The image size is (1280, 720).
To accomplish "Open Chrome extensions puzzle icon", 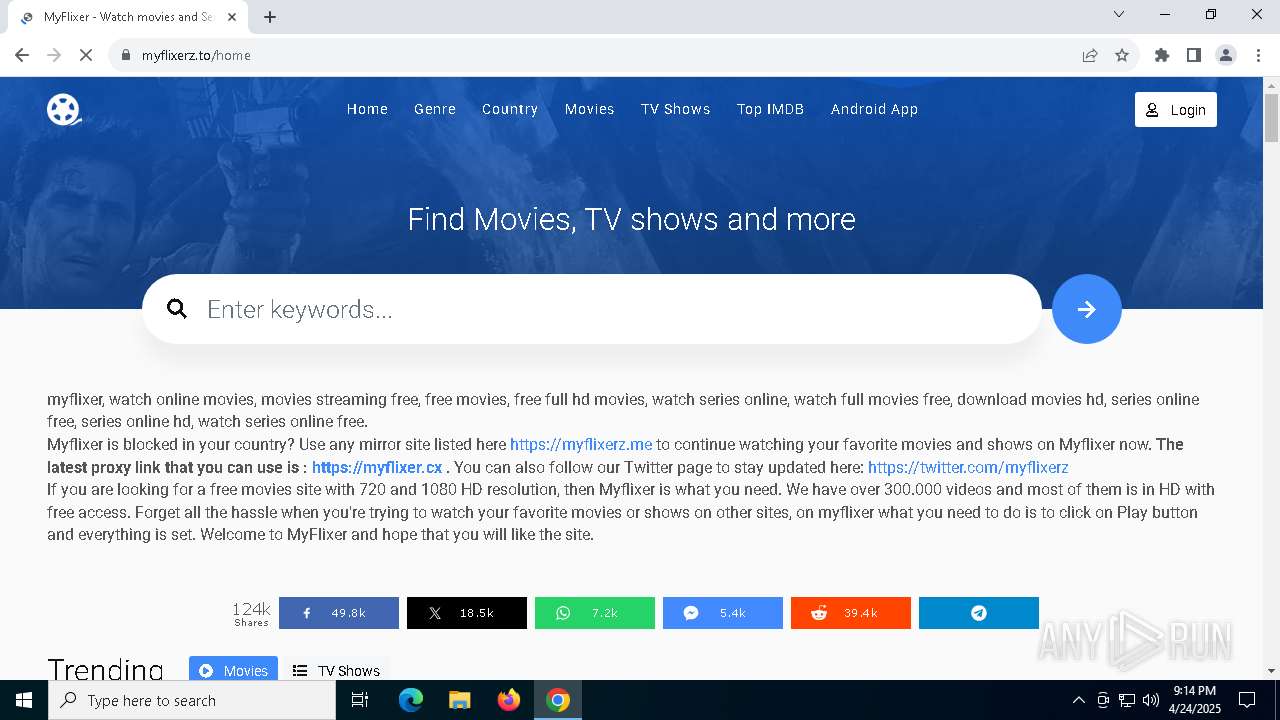I will pos(1162,55).
